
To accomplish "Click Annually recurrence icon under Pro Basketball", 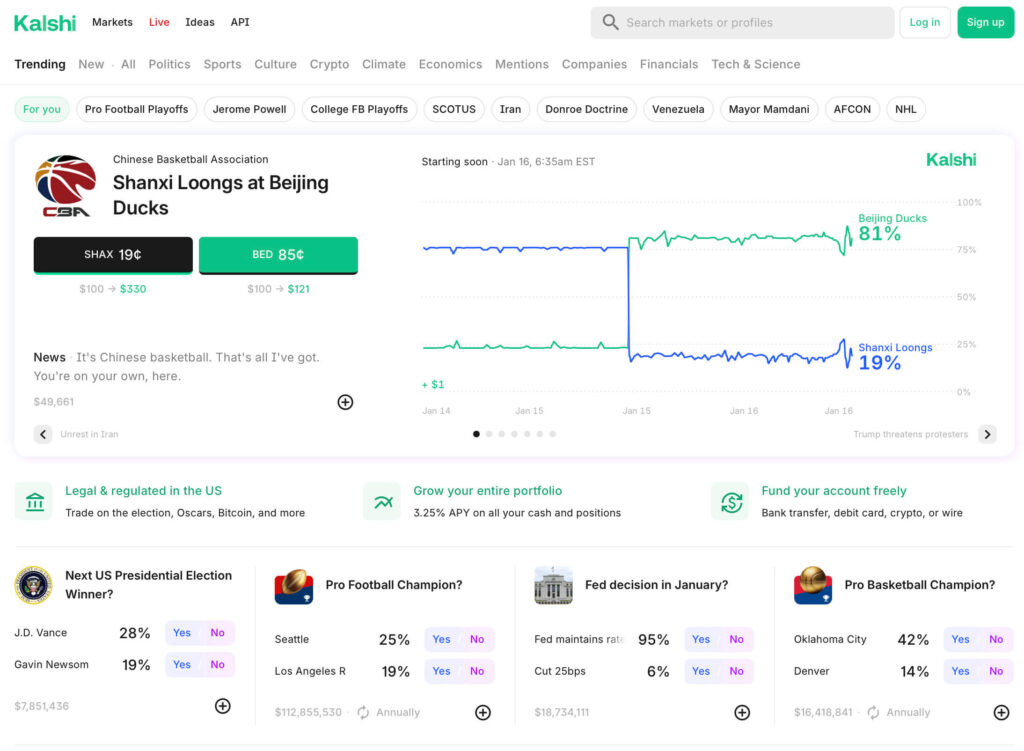I will [x=873, y=712].
